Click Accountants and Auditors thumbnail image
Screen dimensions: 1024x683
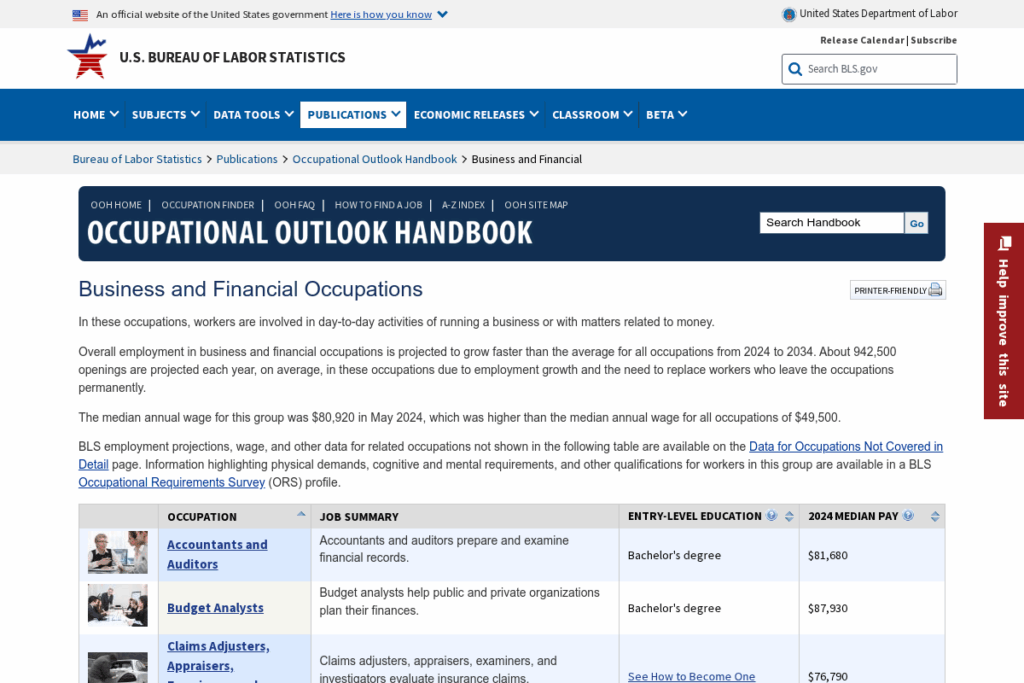point(118,552)
